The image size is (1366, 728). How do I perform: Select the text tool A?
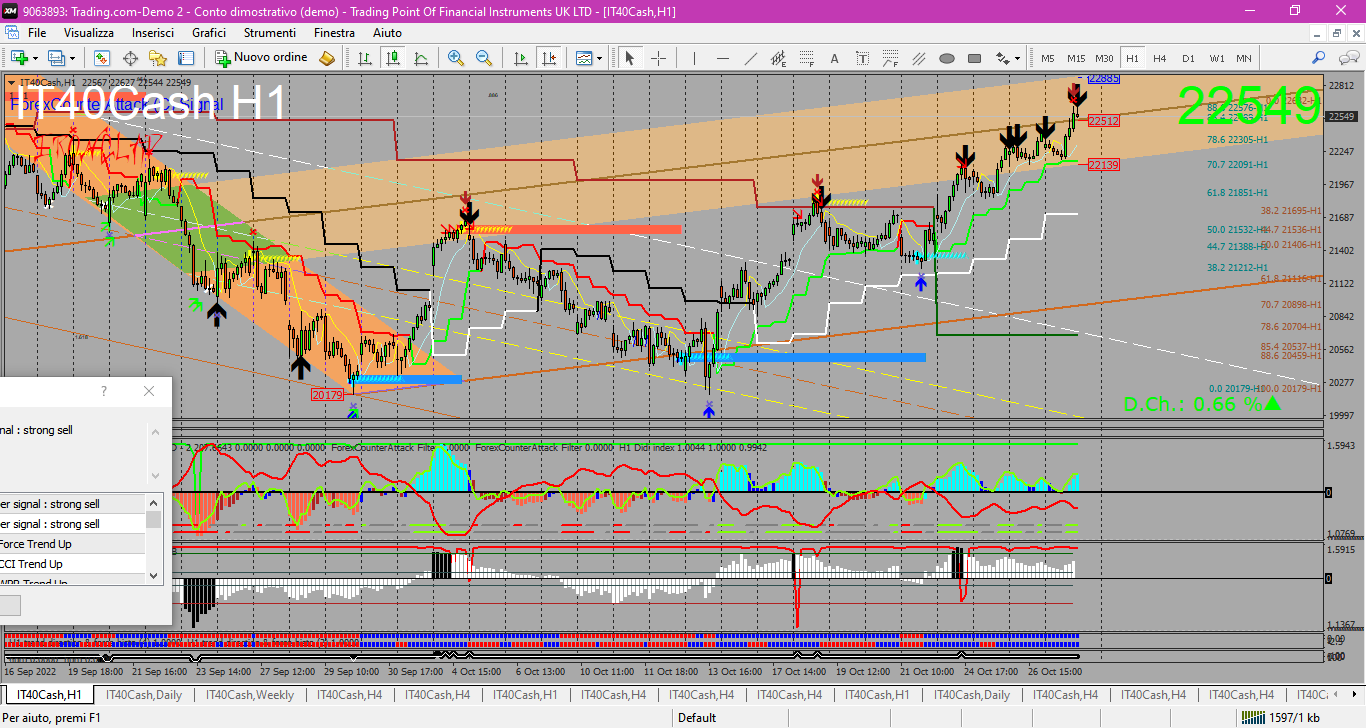tap(835, 58)
